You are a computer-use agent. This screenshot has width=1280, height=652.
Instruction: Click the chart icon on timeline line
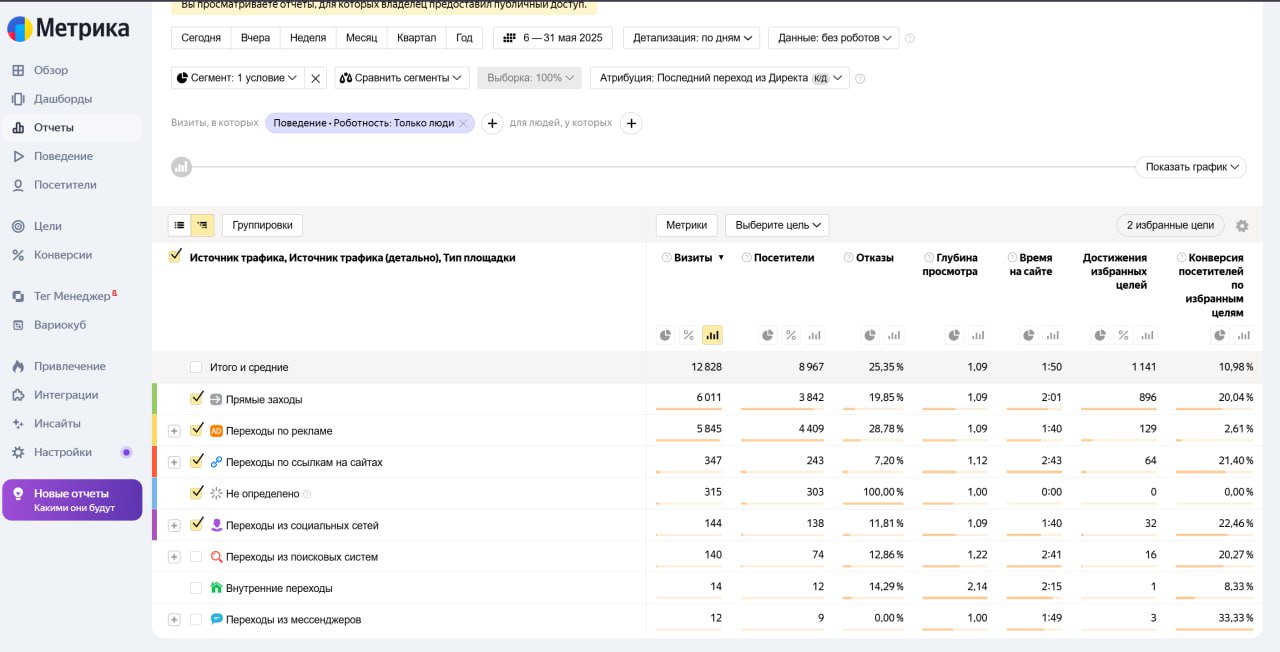pyautogui.click(x=181, y=167)
